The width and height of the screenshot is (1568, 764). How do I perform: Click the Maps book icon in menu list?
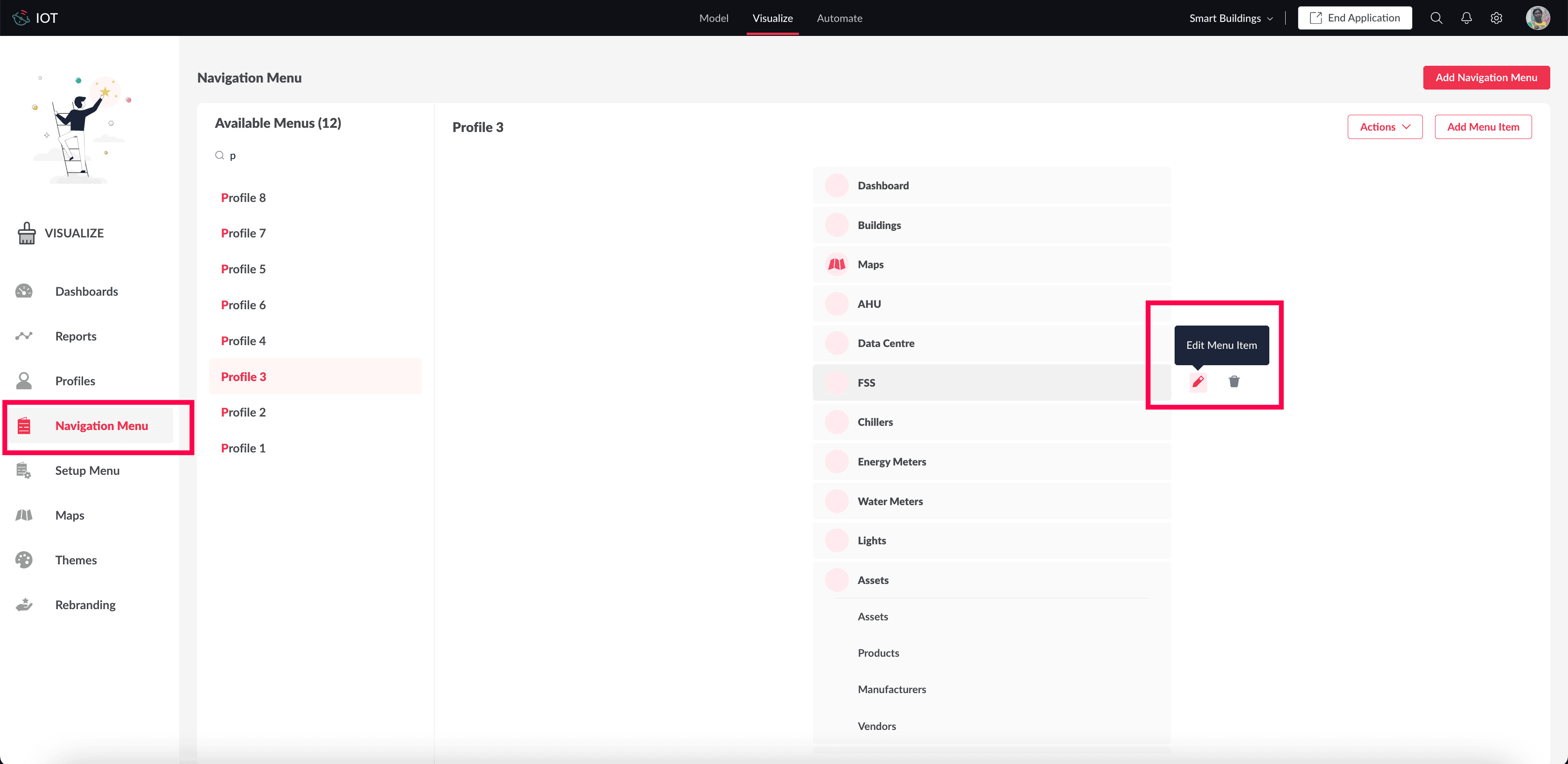[x=836, y=264]
